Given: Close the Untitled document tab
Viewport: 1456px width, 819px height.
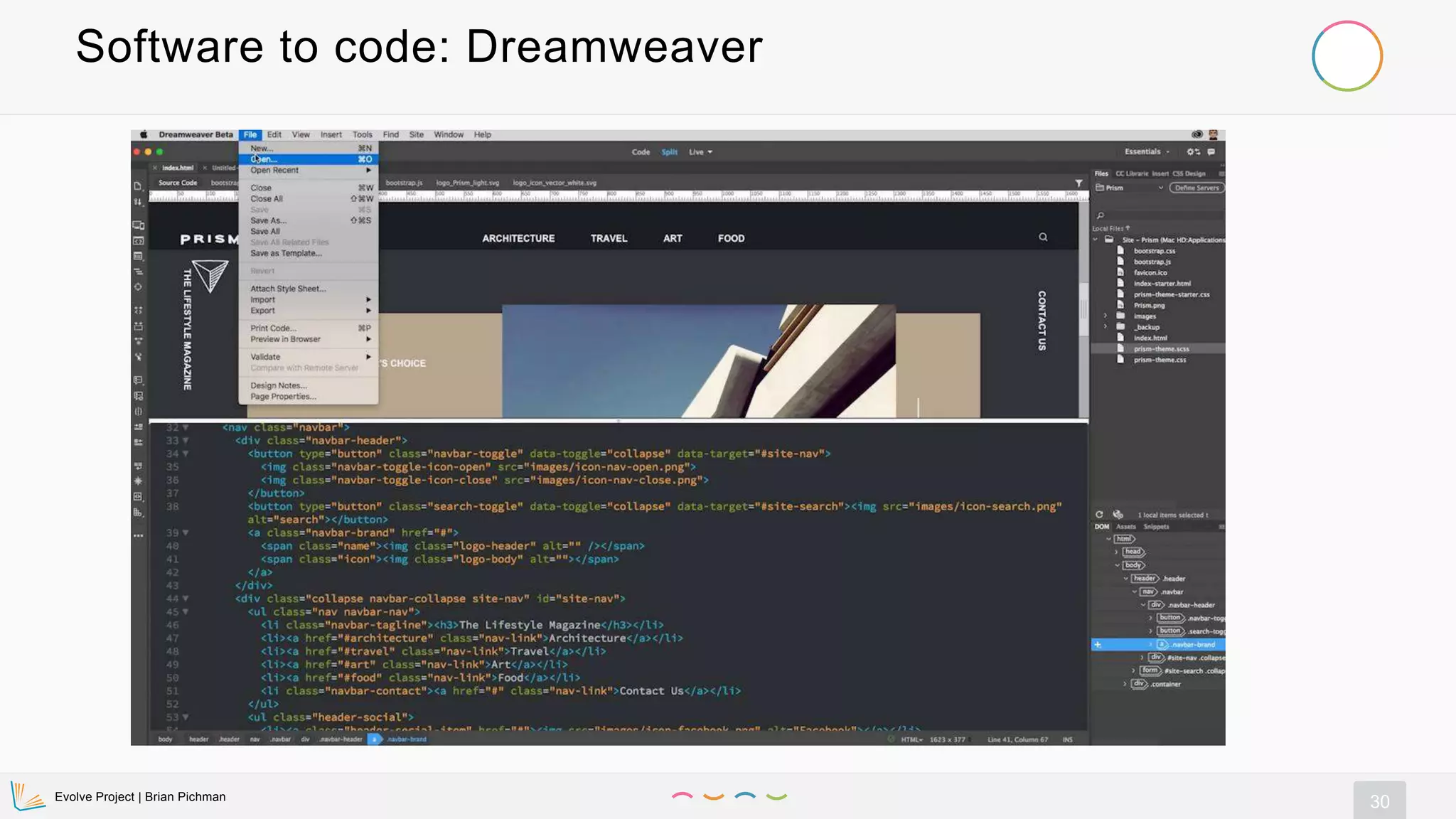Looking at the screenshot, I should coord(205,168).
